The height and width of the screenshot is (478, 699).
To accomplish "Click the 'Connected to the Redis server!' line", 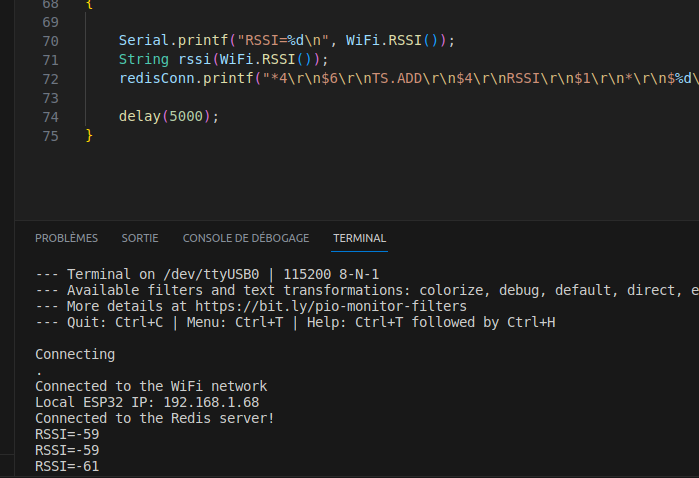I will click(x=154, y=418).
